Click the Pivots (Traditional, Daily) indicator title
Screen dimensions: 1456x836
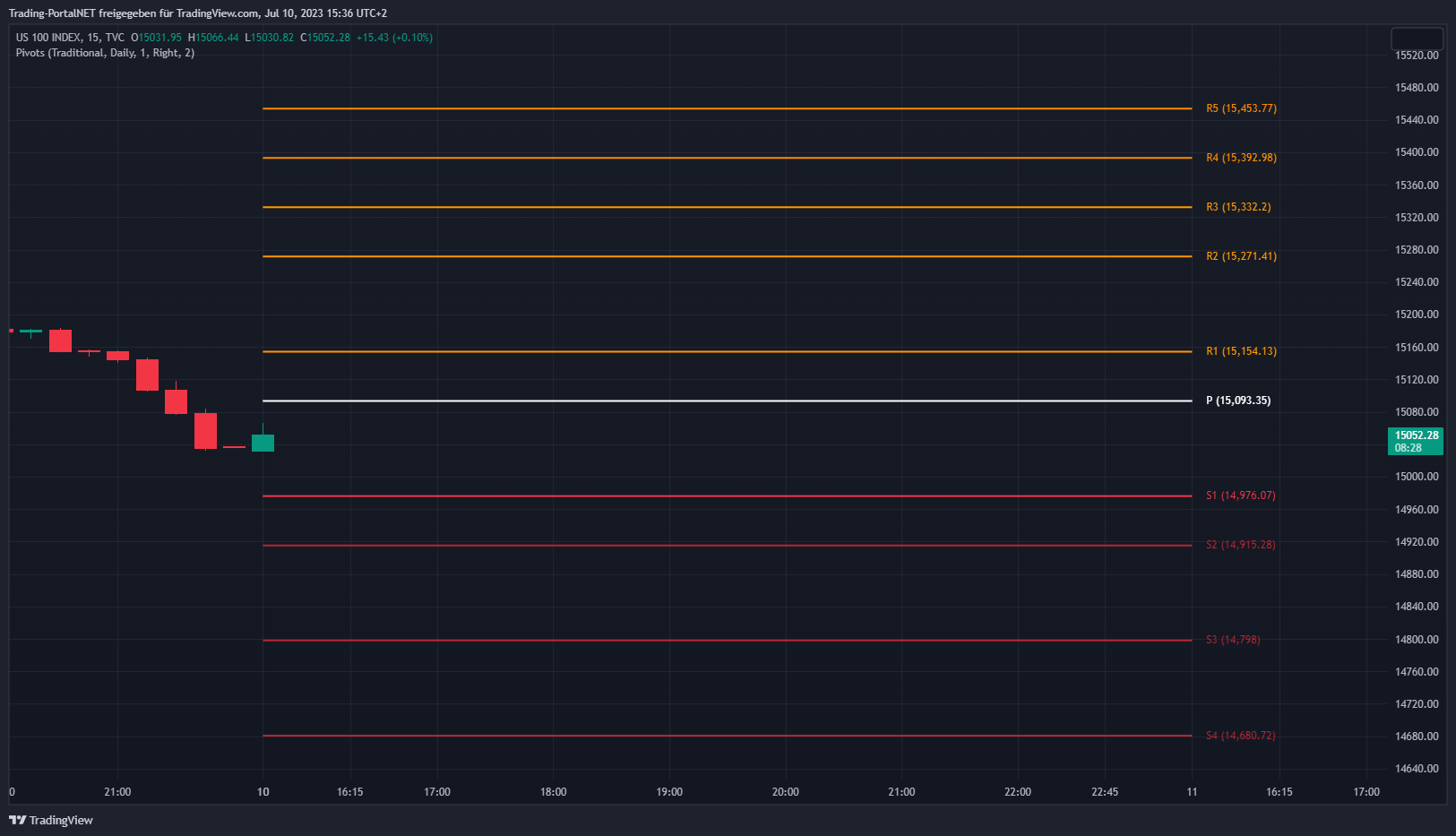click(x=105, y=53)
